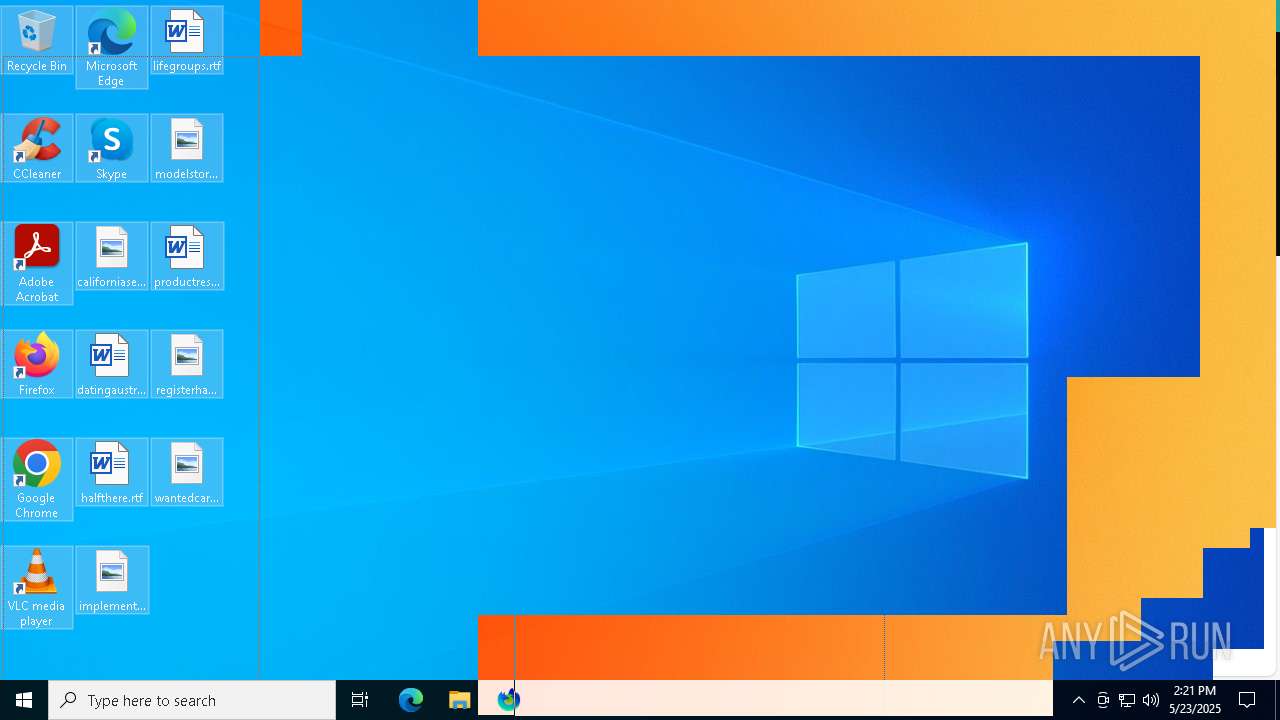This screenshot has height=720, width=1280.
Task: Click the Meet Now tray icon
Action: point(1103,700)
